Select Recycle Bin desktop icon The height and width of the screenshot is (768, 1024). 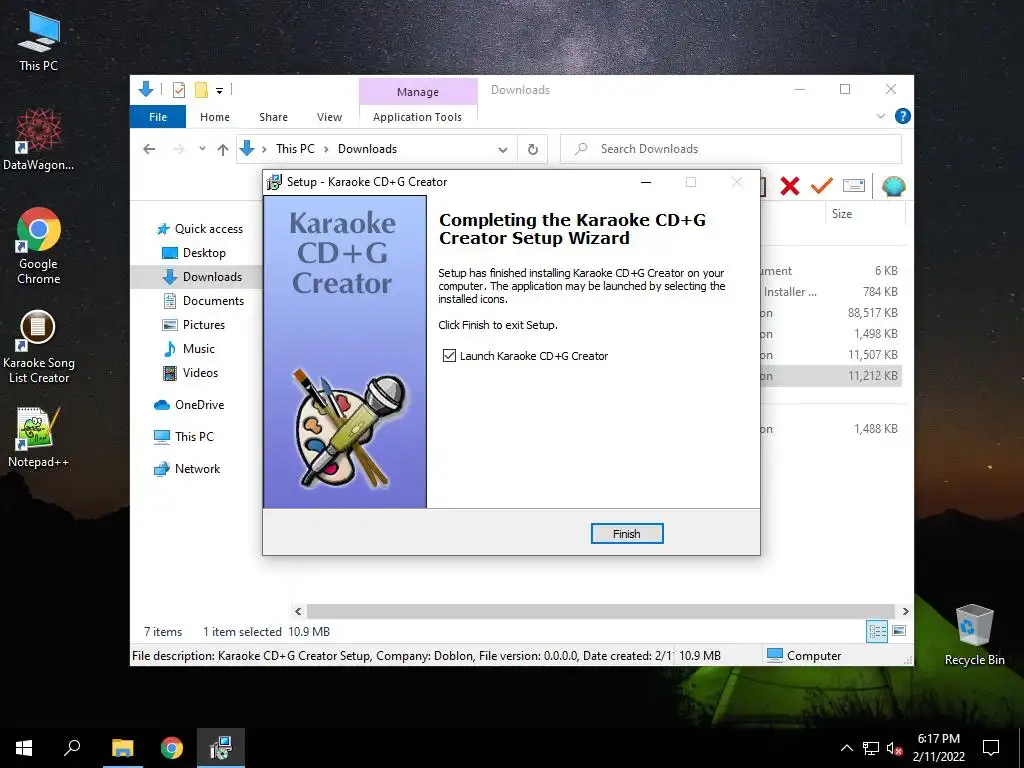[x=974, y=635]
